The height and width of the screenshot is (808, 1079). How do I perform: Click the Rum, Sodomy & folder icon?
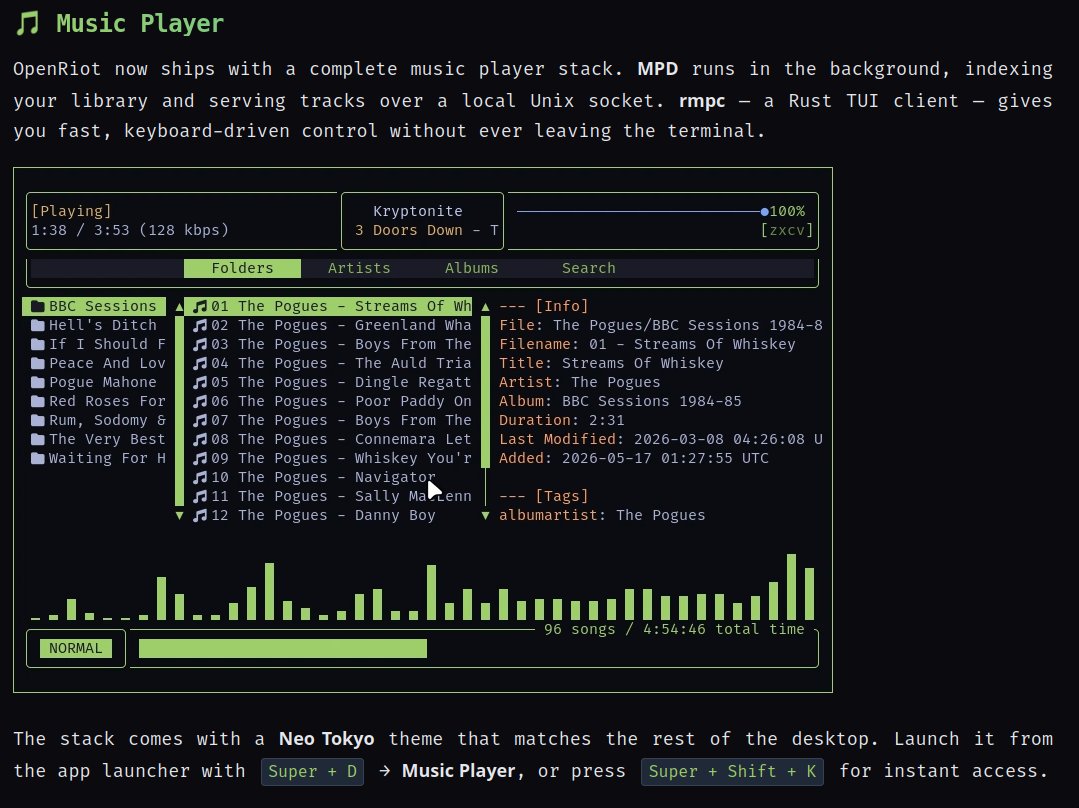(38, 420)
